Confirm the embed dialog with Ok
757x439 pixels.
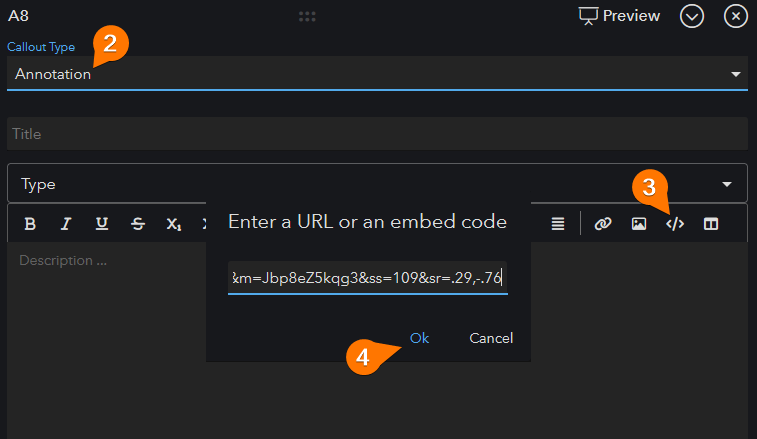tap(419, 338)
